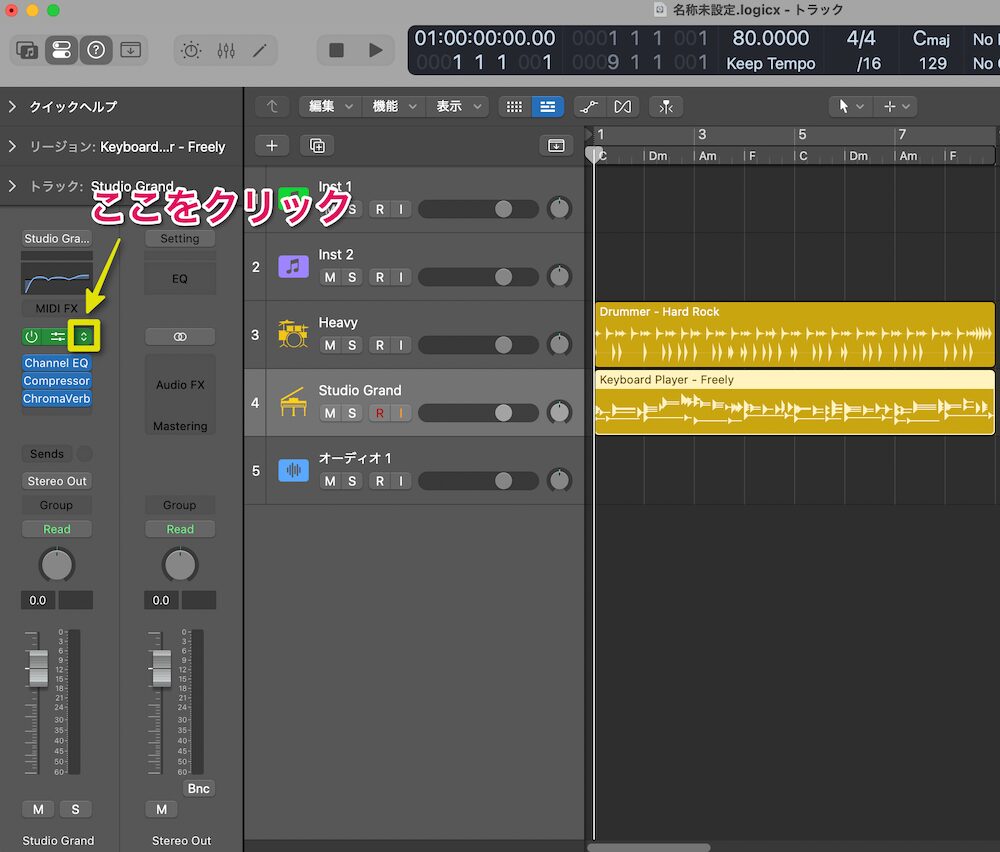
Task: Click Stereo Out channel strip volume fader
Action: coord(162,668)
